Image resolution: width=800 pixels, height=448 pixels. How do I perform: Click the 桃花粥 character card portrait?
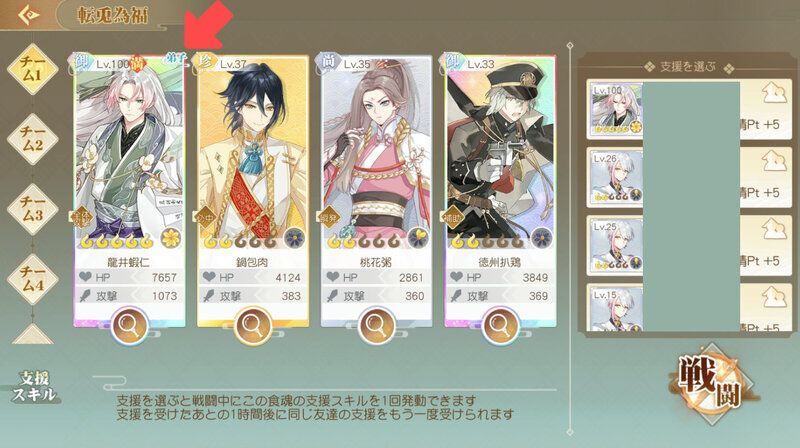coord(376,153)
